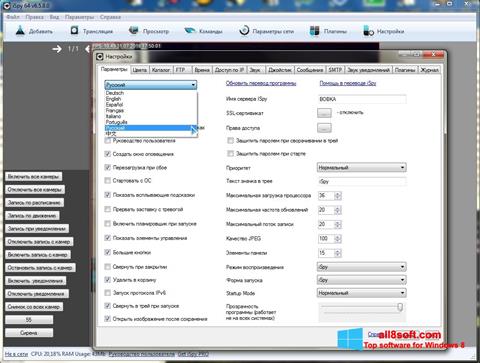Enable Включить планировщик при запуске
Image resolution: width=480 pixels, height=363 pixels.
[x=107, y=223]
